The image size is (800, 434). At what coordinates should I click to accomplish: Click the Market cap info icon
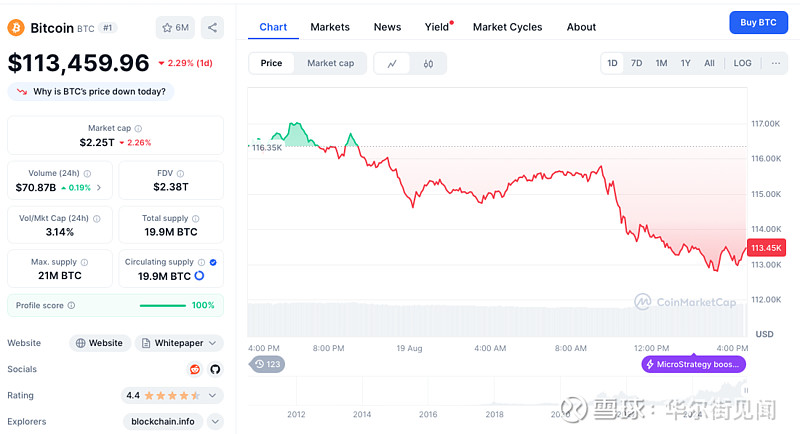(138, 128)
